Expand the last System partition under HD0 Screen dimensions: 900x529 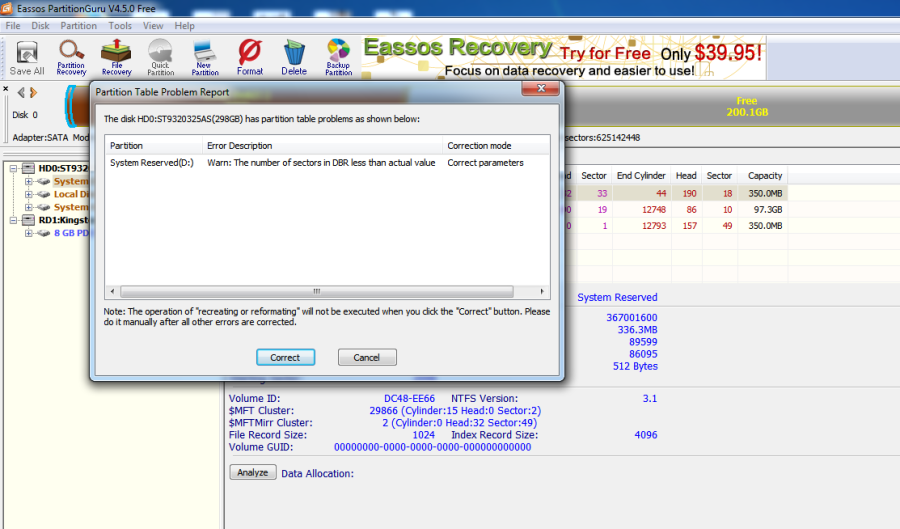28,207
